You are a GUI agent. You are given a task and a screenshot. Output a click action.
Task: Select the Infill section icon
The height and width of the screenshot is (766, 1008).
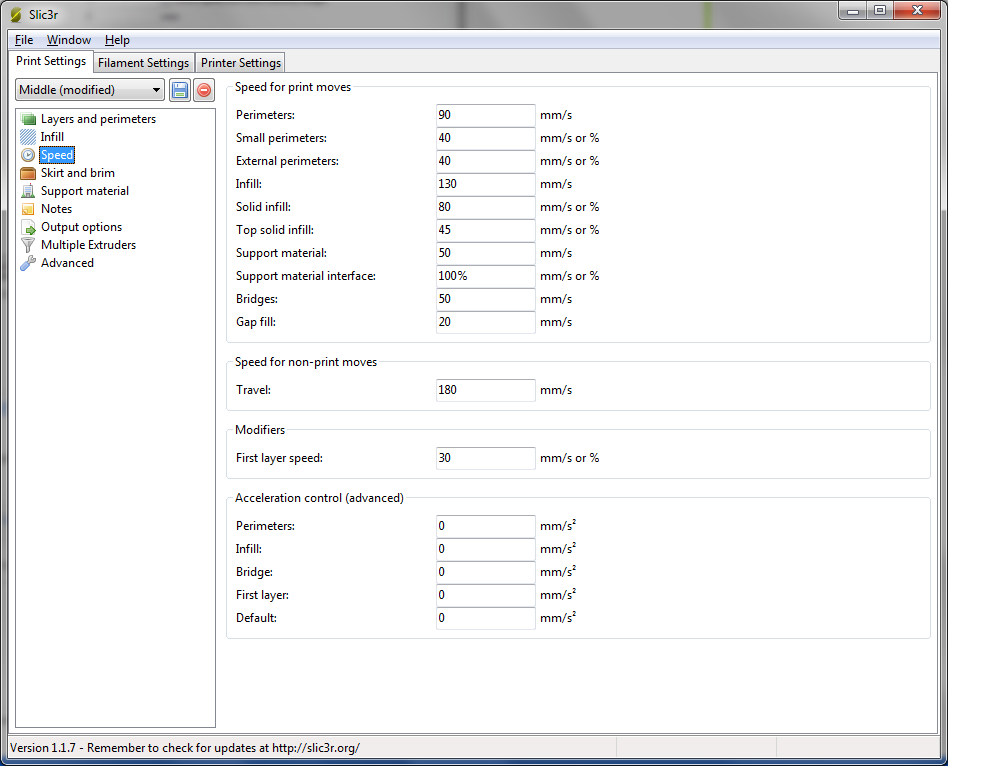coord(28,137)
